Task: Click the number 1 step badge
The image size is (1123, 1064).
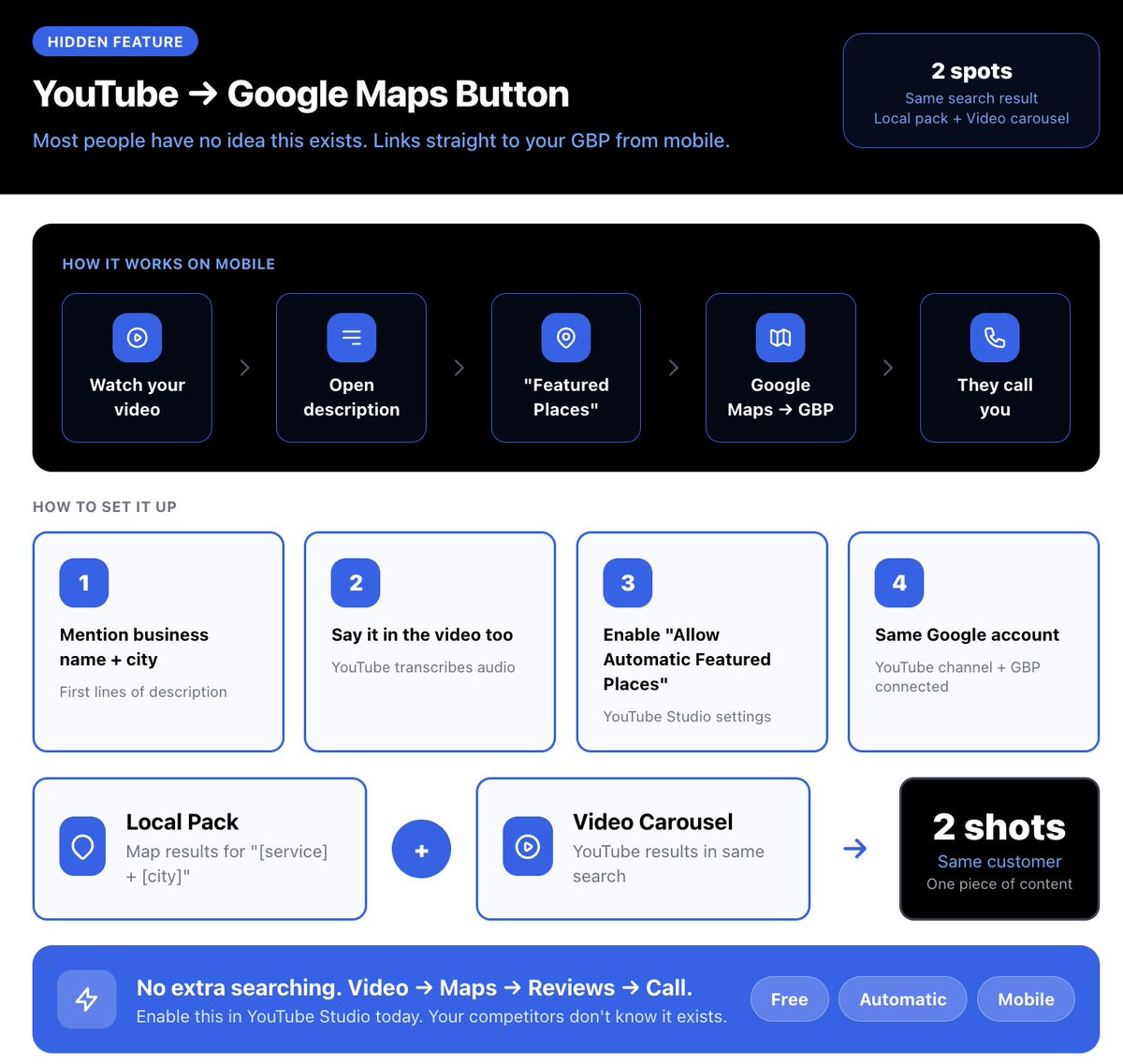Action: tap(84, 583)
